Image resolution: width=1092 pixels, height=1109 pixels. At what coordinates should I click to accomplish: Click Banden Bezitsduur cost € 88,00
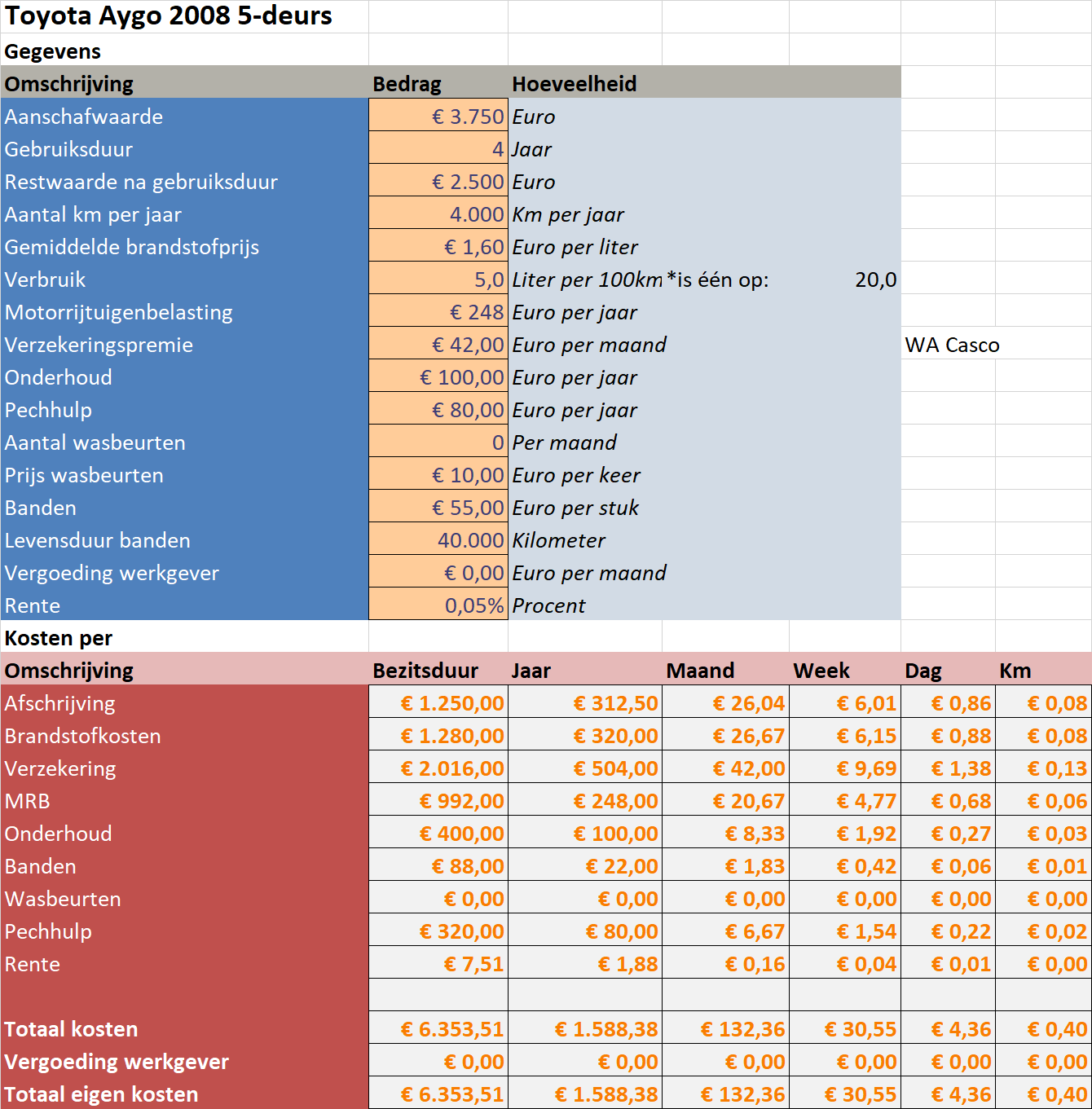438,865
